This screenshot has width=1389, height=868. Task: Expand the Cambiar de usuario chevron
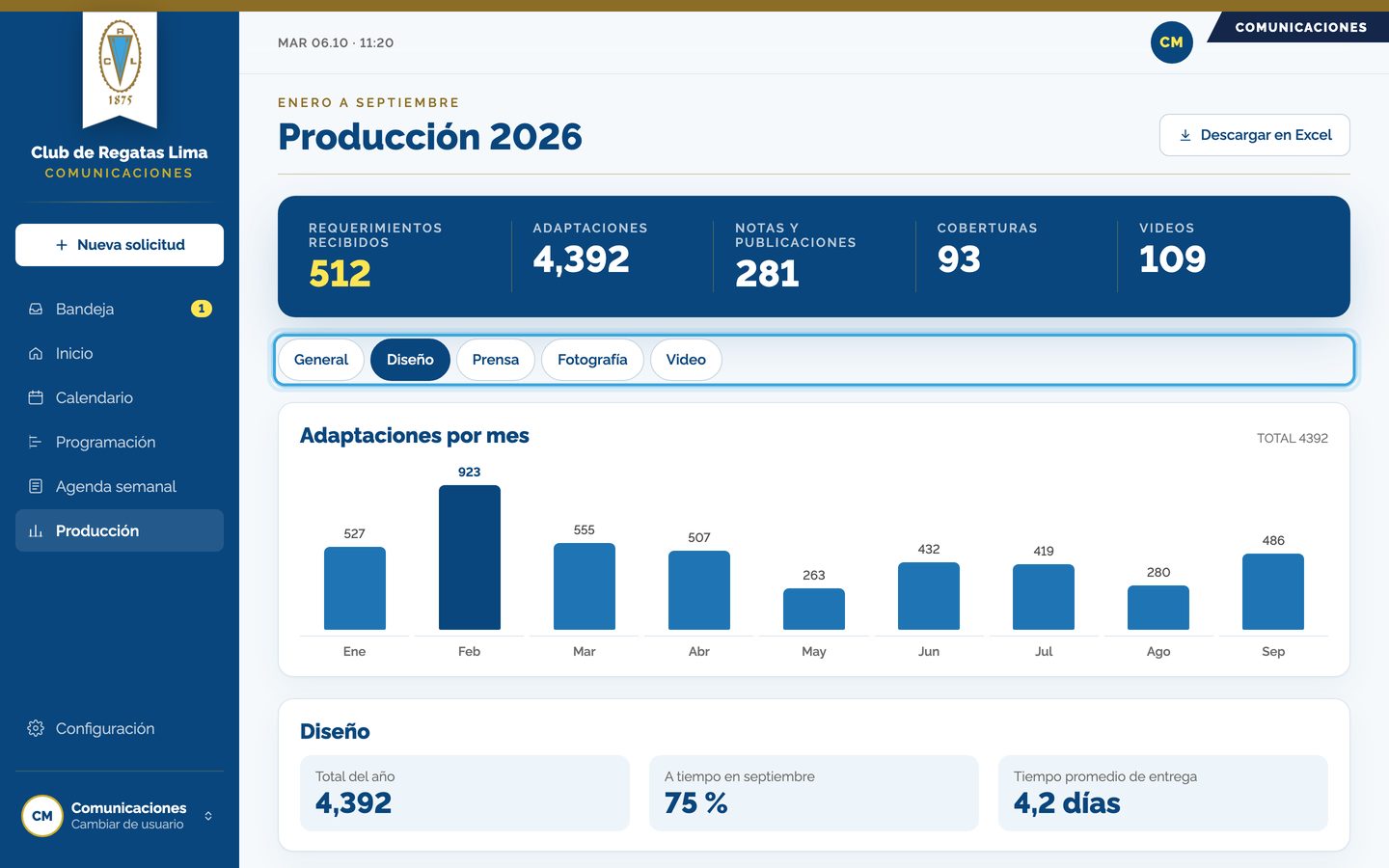(x=208, y=816)
